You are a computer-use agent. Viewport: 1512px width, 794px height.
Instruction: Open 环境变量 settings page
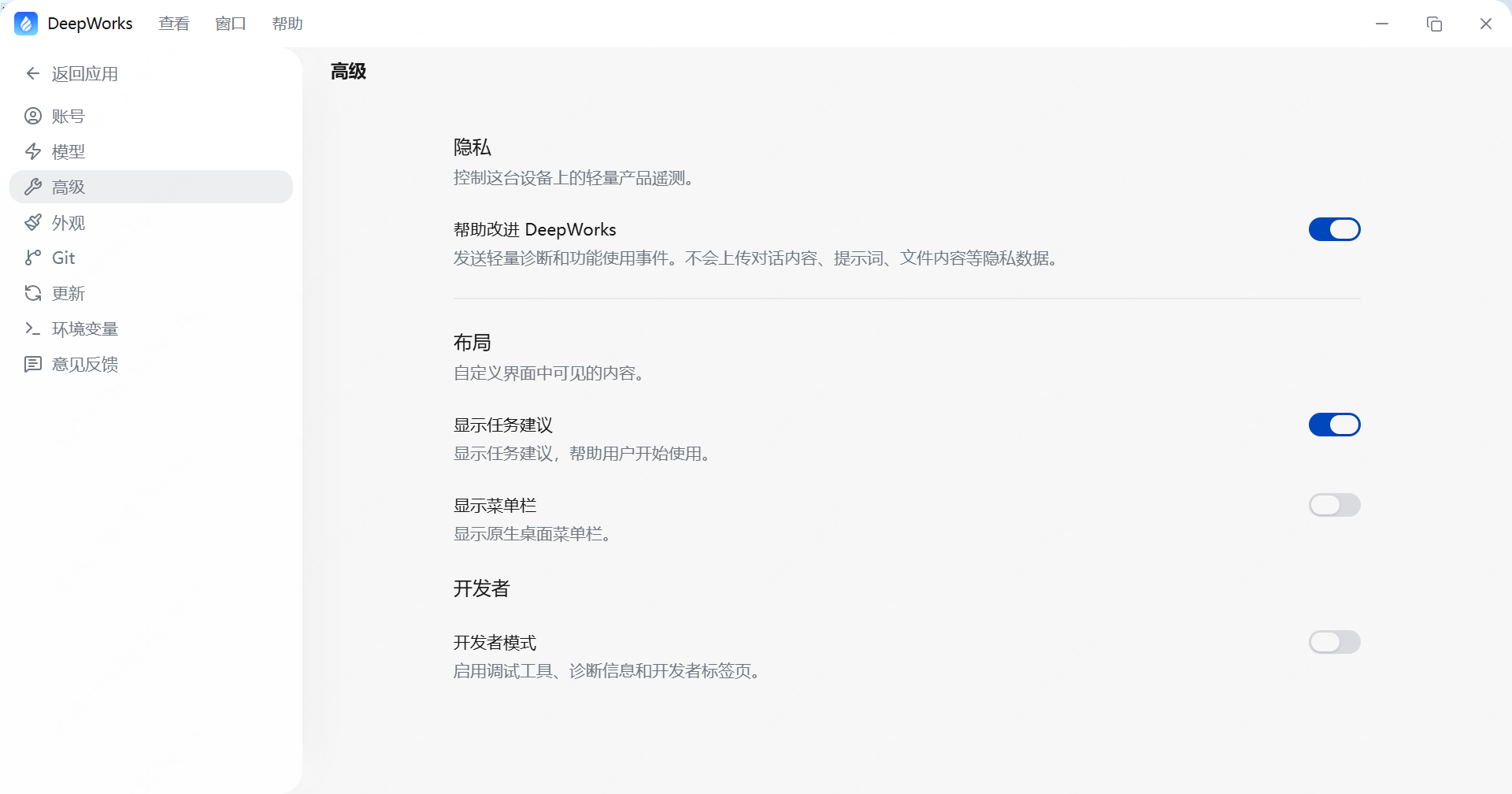point(151,328)
